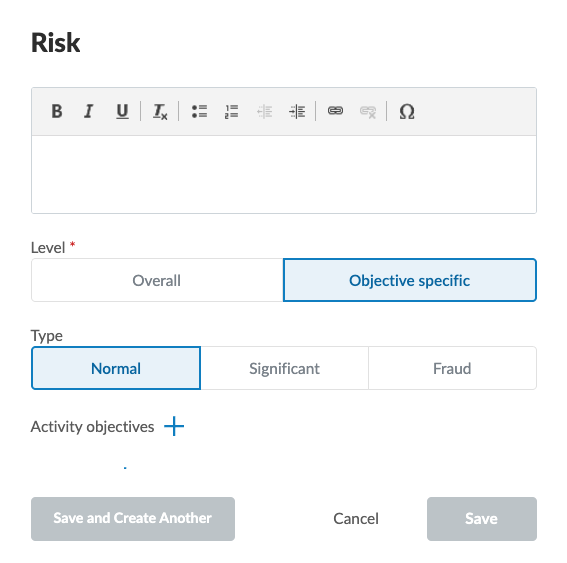Remove text formatting with the Tx icon

(x=160, y=111)
